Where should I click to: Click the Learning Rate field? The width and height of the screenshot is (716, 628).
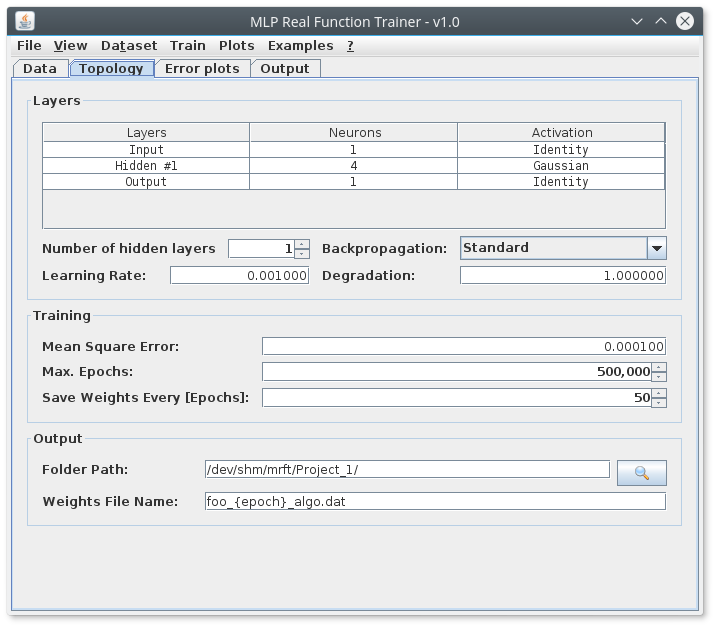pos(240,275)
